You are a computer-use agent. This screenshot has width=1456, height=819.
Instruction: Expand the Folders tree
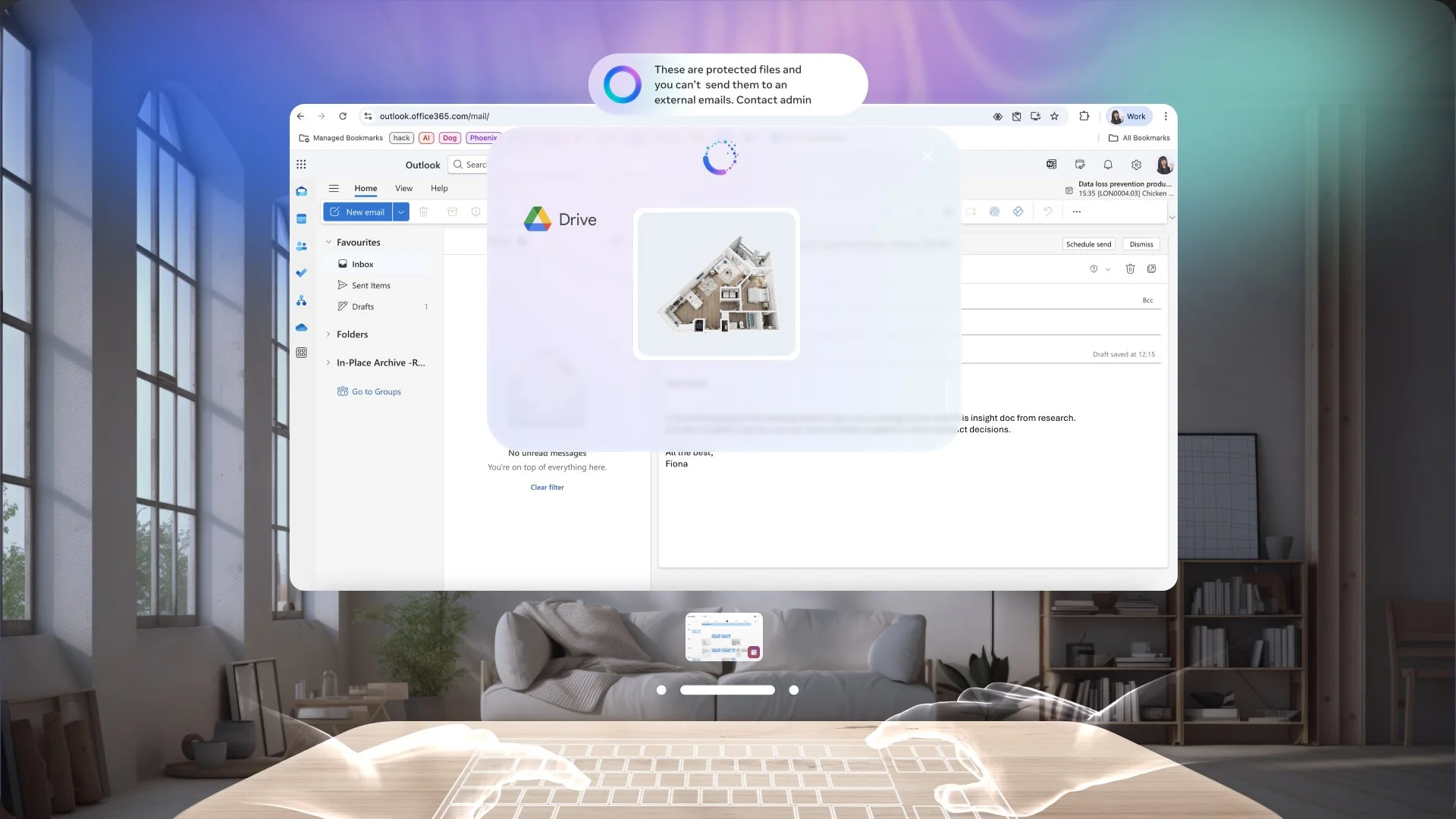click(328, 334)
